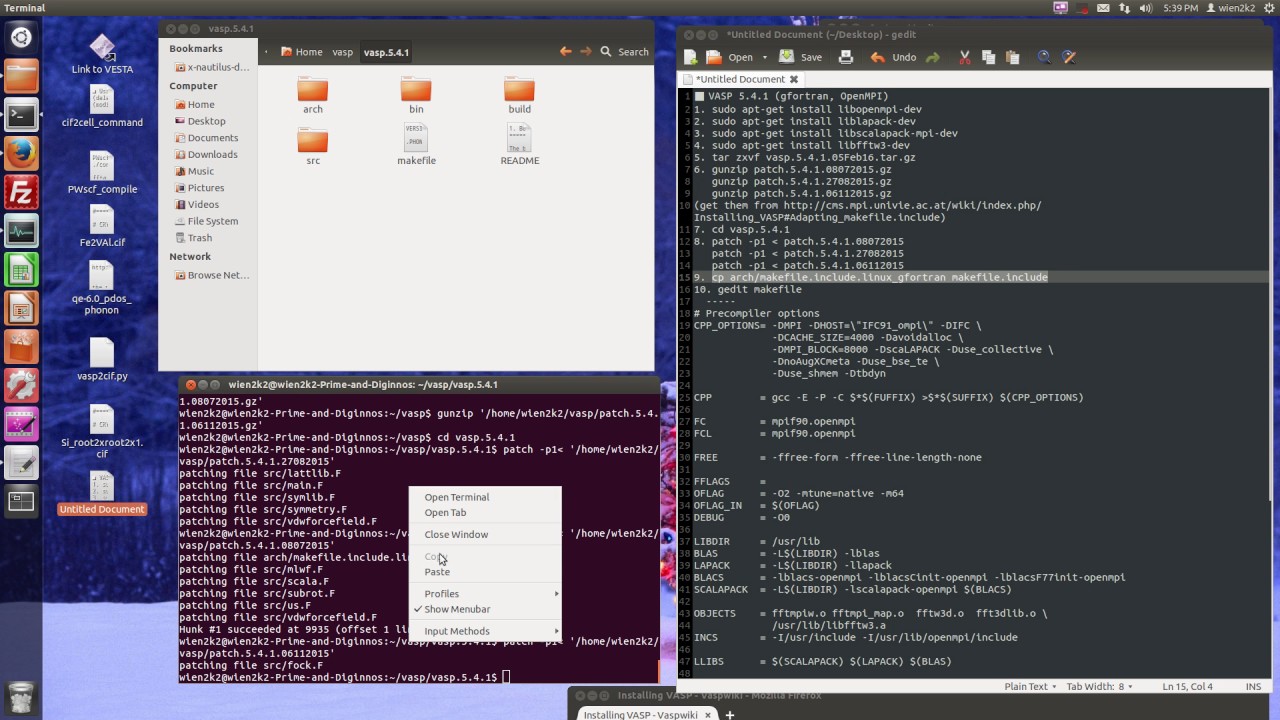Click the mail envelope indicator in top panel
Screen dimensions: 1280x720
click(1102, 8)
